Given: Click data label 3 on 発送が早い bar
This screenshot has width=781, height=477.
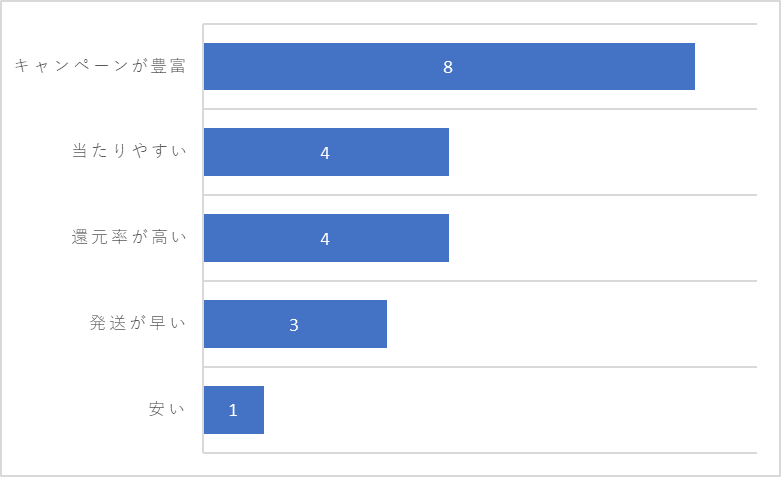Looking at the screenshot, I should click(x=294, y=325).
